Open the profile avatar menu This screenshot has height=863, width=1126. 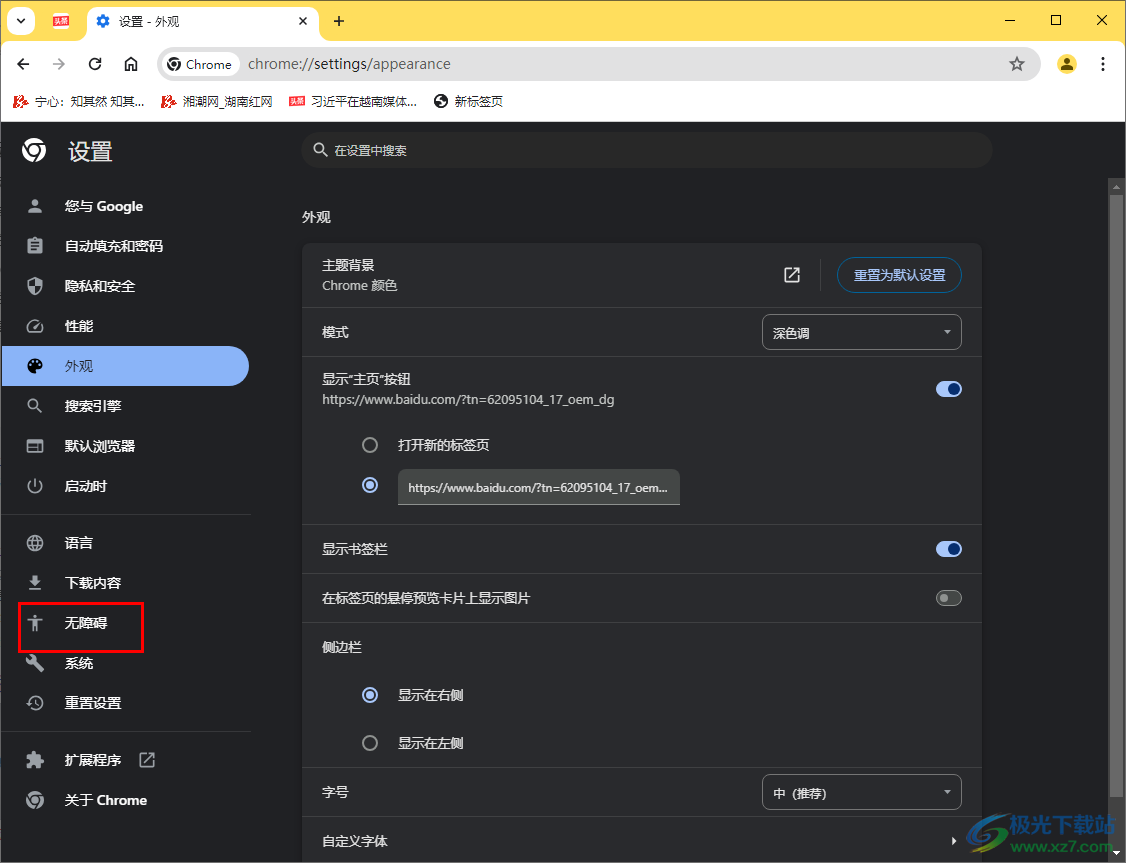(x=1066, y=64)
